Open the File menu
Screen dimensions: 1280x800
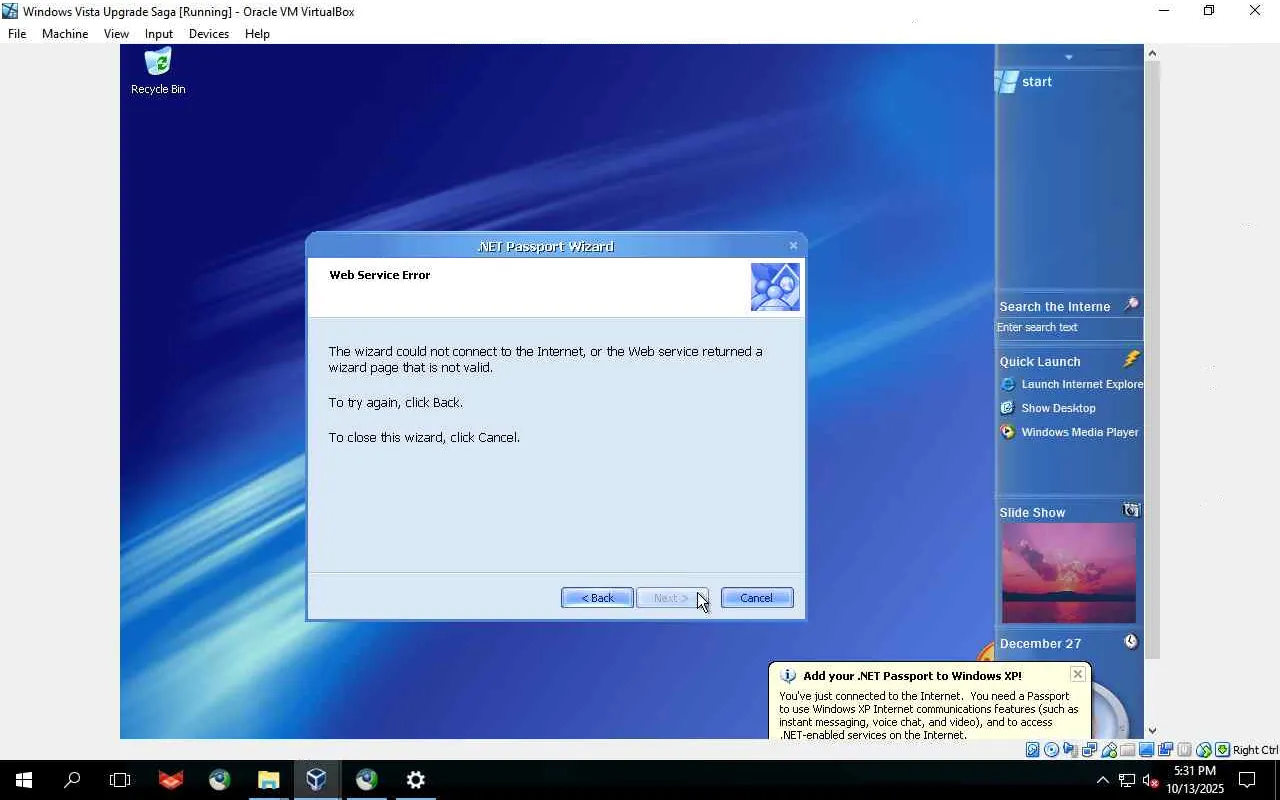[x=17, y=33]
